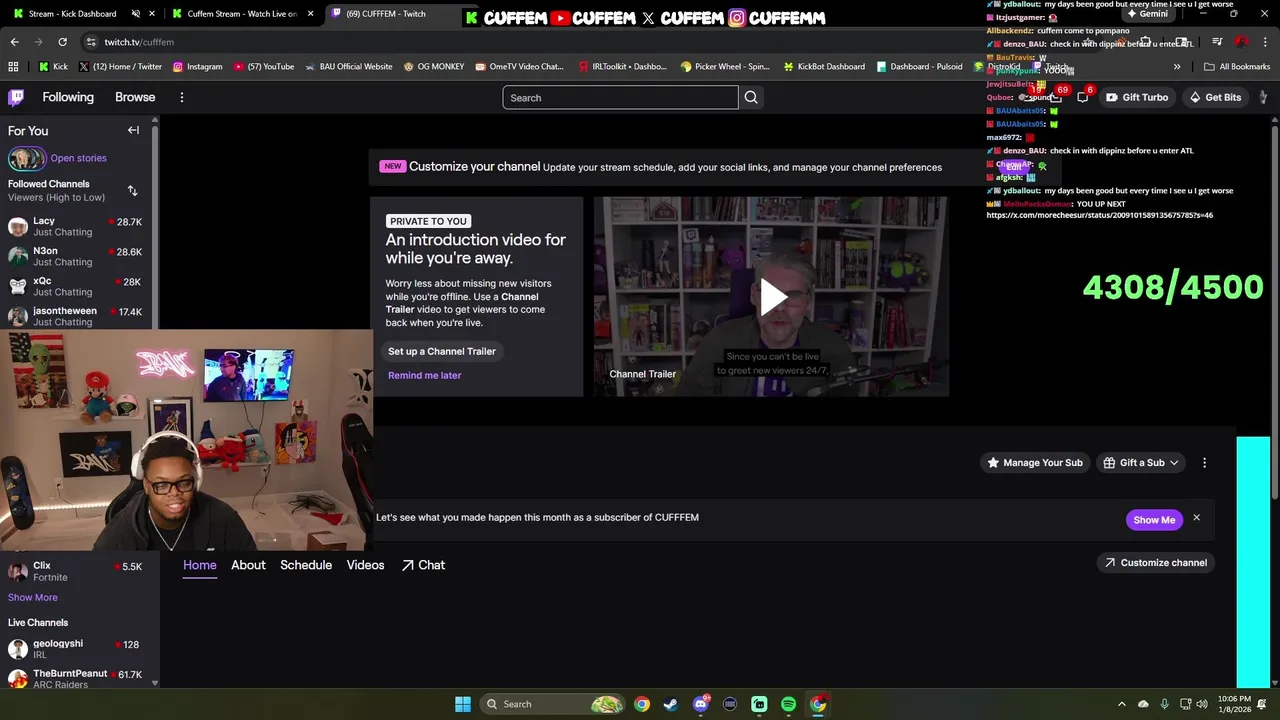Open first Chrome icon on taskbar

tap(641, 704)
